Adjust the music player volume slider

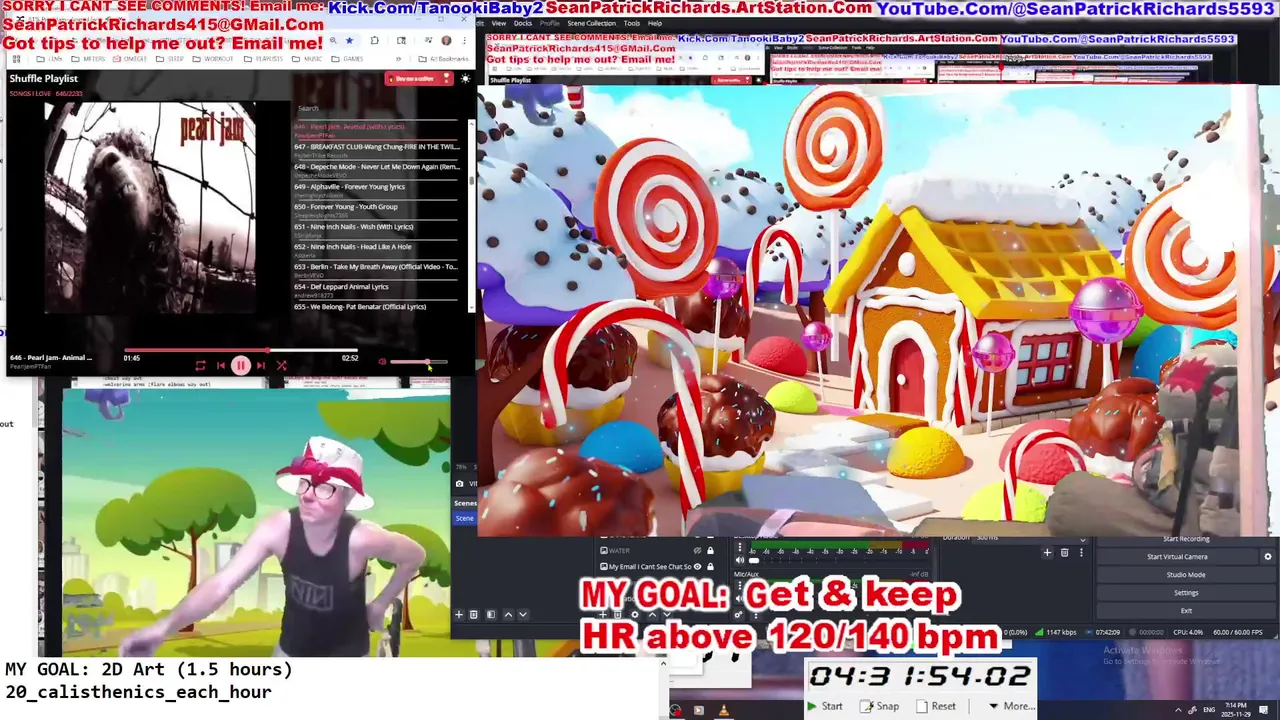tap(419, 361)
